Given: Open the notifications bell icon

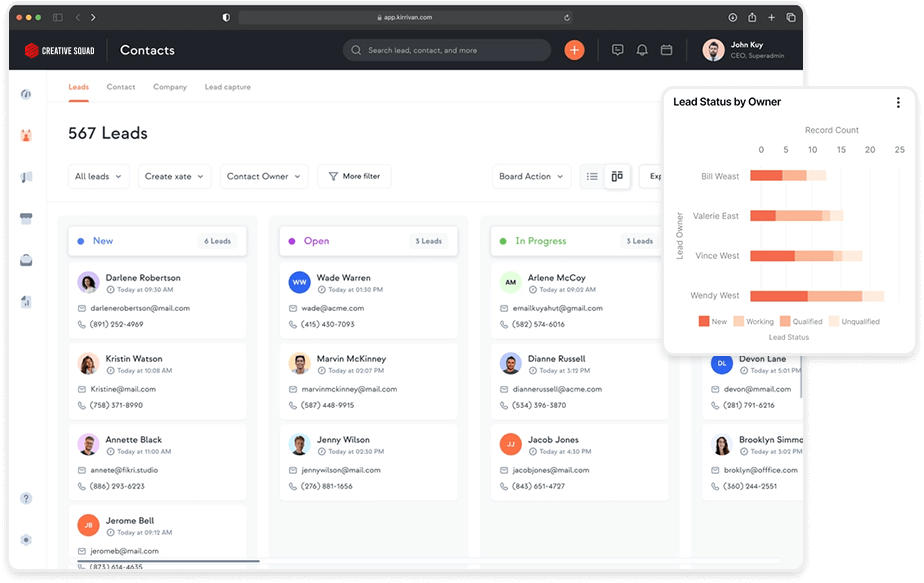Looking at the screenshot, I should [642, 50].
